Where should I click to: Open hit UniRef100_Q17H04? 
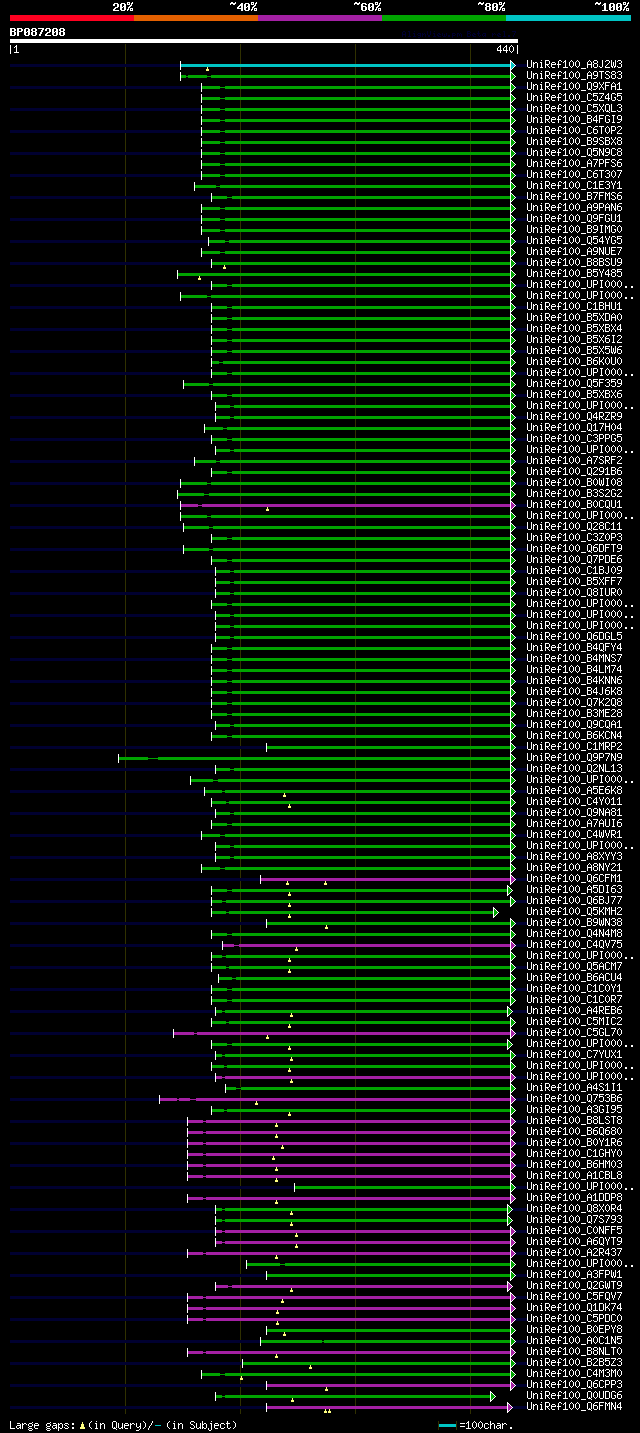click(574, 428)
